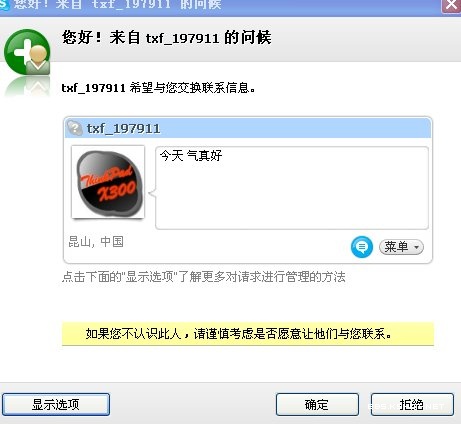Image resolution: width=461 pixels, height=424 pixels.
Task: Click the small arrow on 菜单 button
Action: coord(416,247)
